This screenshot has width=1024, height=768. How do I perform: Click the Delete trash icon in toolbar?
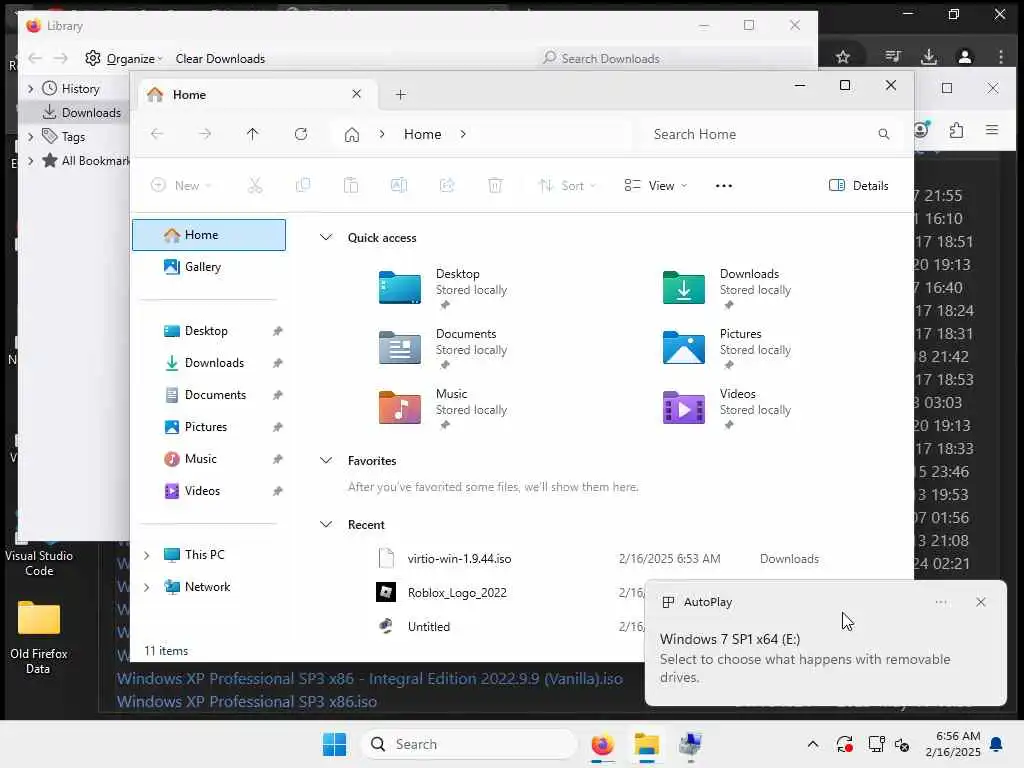[495, 185]
